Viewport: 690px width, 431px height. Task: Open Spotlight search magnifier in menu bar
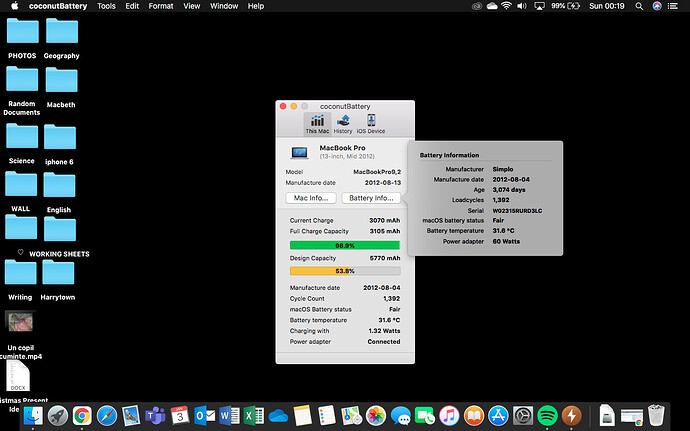[639, 6]
